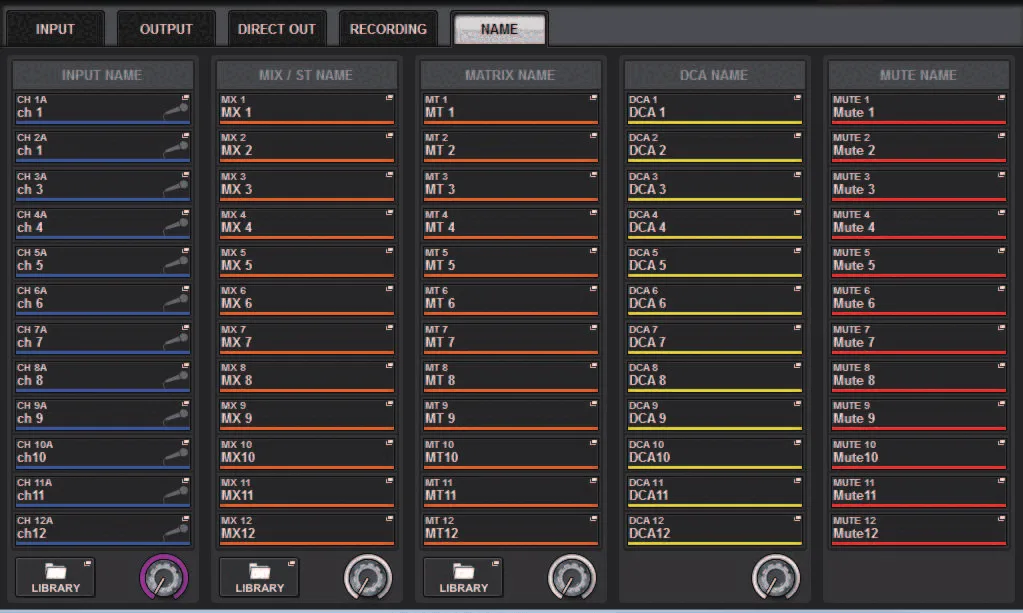Image resolution: width=1023 pixels, height=613 pixels.
Task: Edit the MT 1 name field
Action: 511,108
